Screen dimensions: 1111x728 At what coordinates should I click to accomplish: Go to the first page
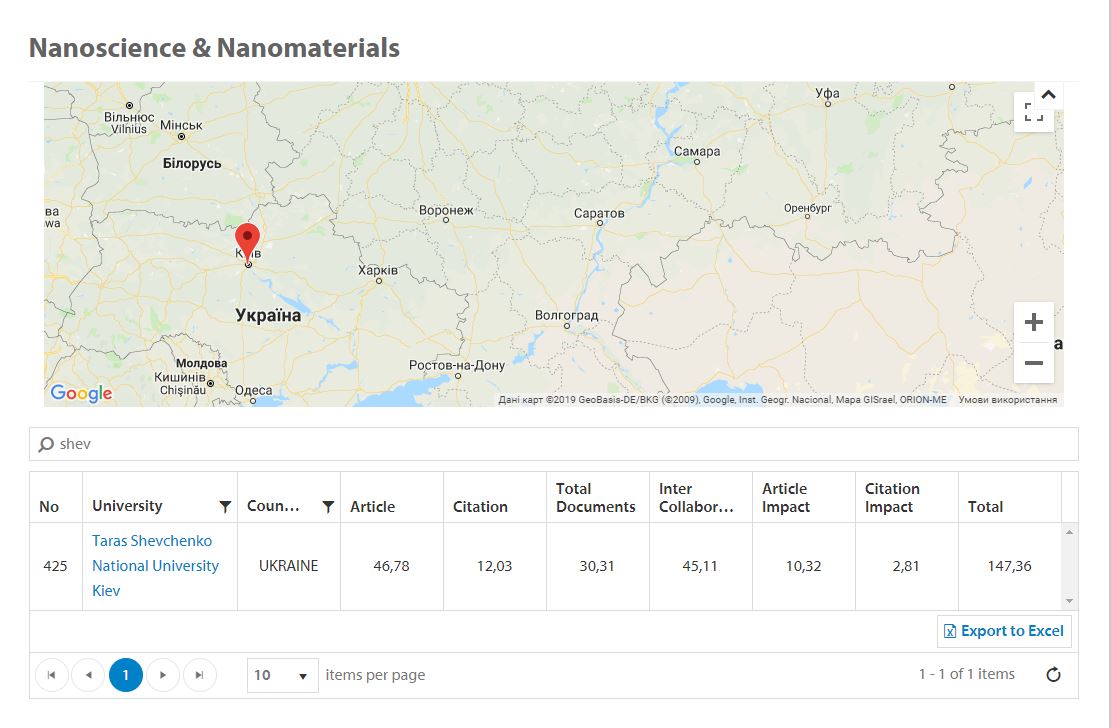click(x=52, y=675)
